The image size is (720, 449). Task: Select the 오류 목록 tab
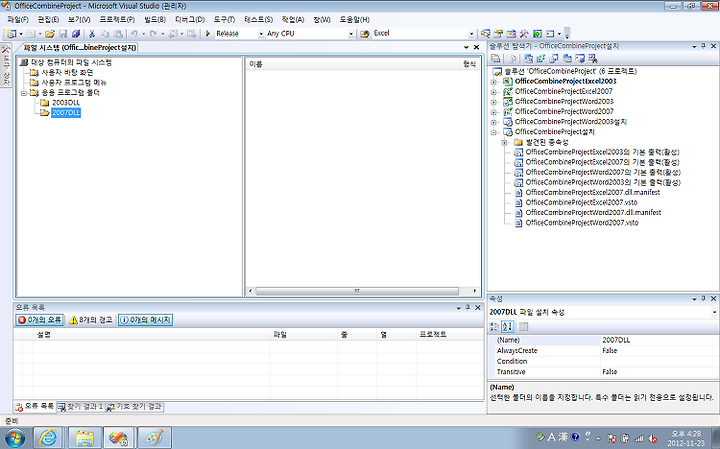35,406
